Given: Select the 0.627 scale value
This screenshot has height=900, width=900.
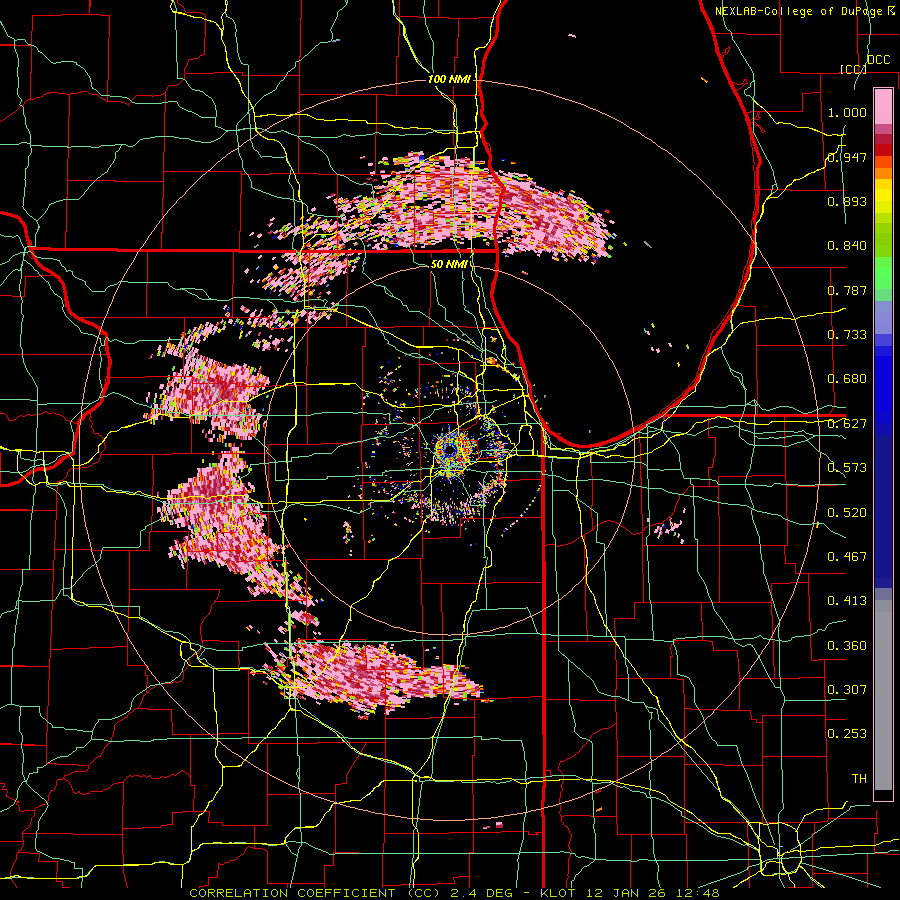Looking at the screenshot, I should 847,424.
